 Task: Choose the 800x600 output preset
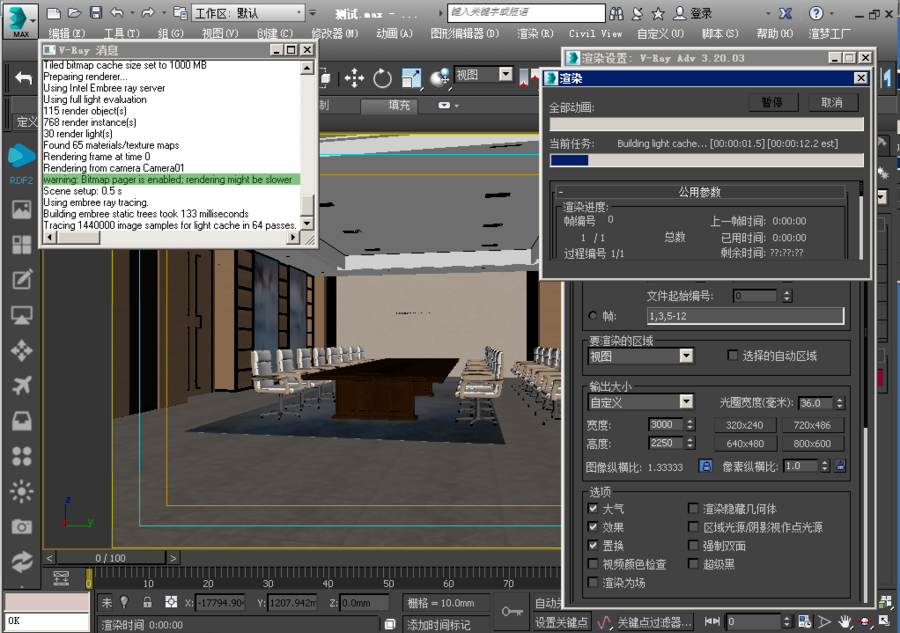click(812, 443)
